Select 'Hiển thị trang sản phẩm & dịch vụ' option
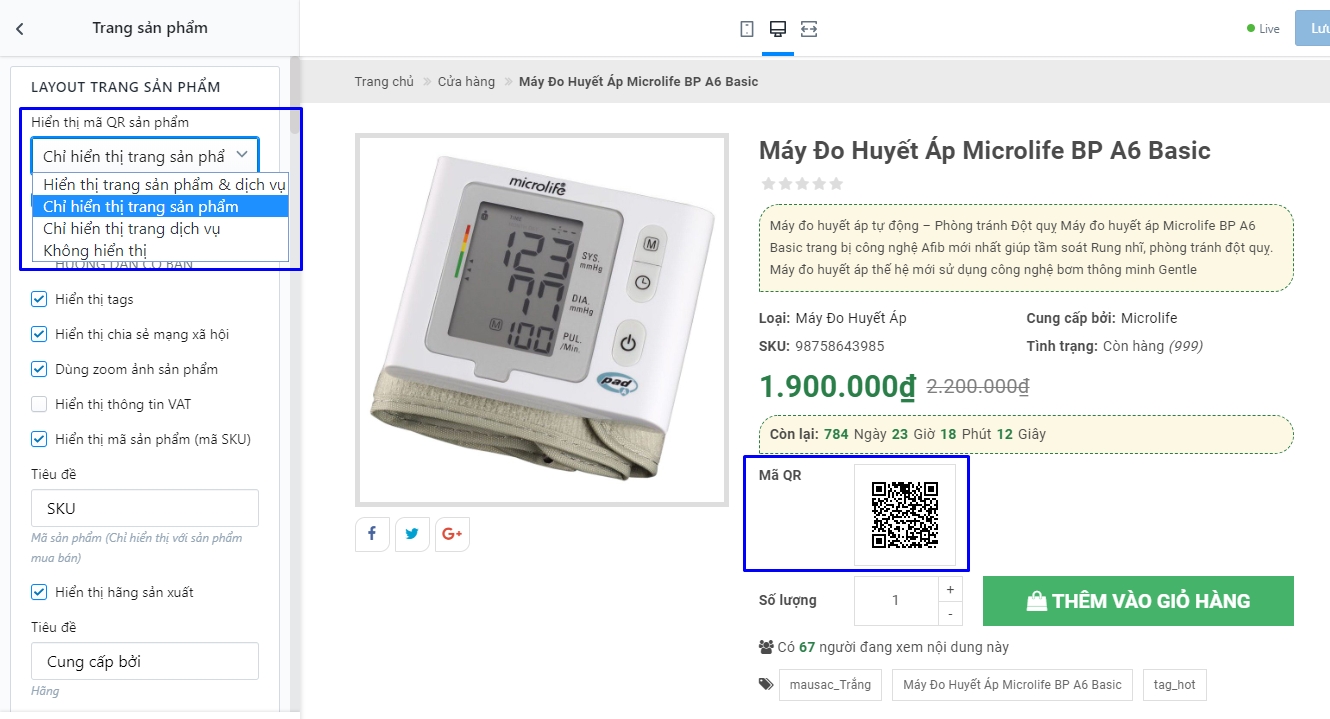The height and width of the screenshot is (719, 1330). 161,185
